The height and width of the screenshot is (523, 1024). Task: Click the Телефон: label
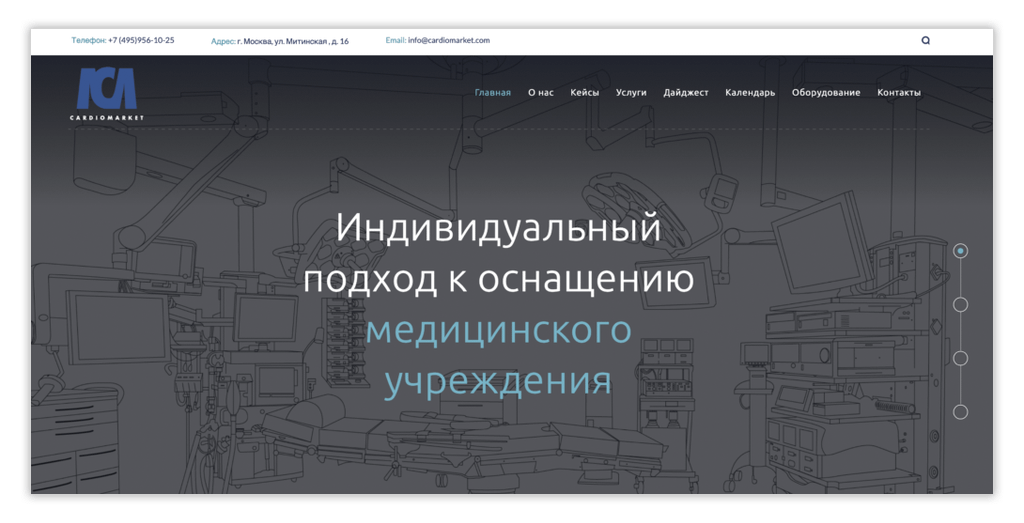89,40
